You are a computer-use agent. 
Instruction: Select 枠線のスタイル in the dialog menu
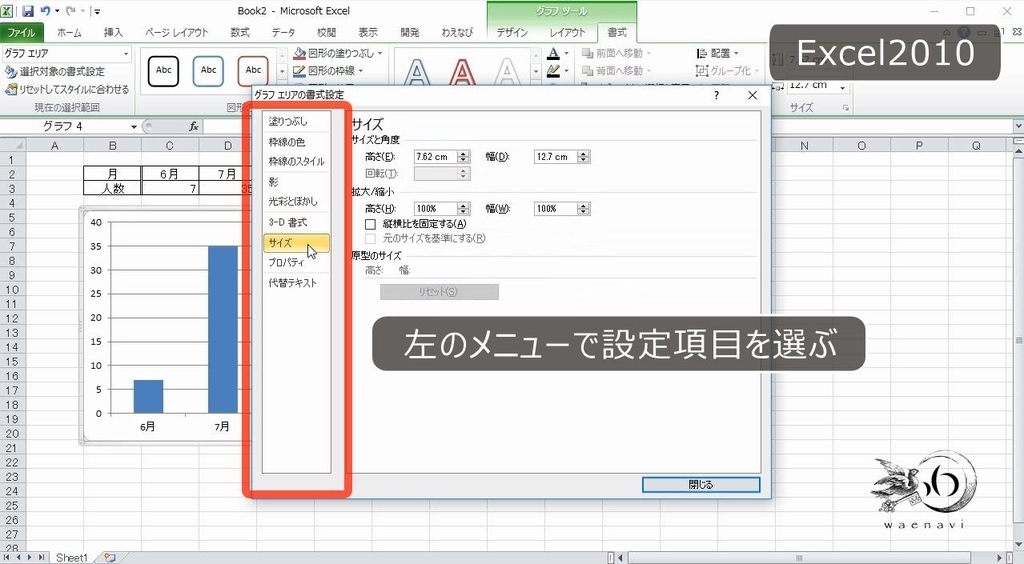pos(296,161)
